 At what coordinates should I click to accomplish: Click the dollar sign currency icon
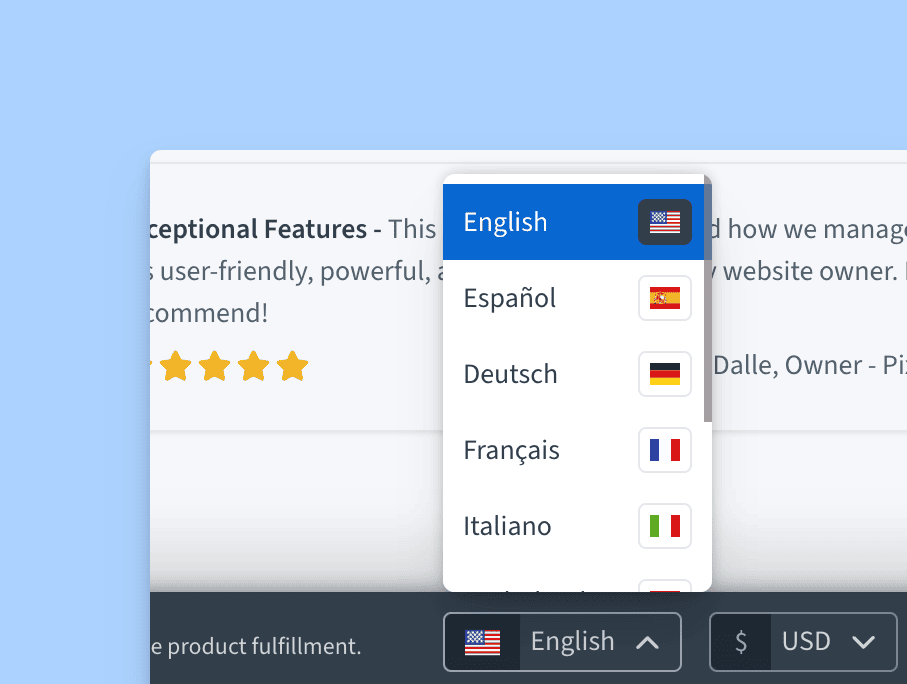pyautogui.click(x=740, y=642)
